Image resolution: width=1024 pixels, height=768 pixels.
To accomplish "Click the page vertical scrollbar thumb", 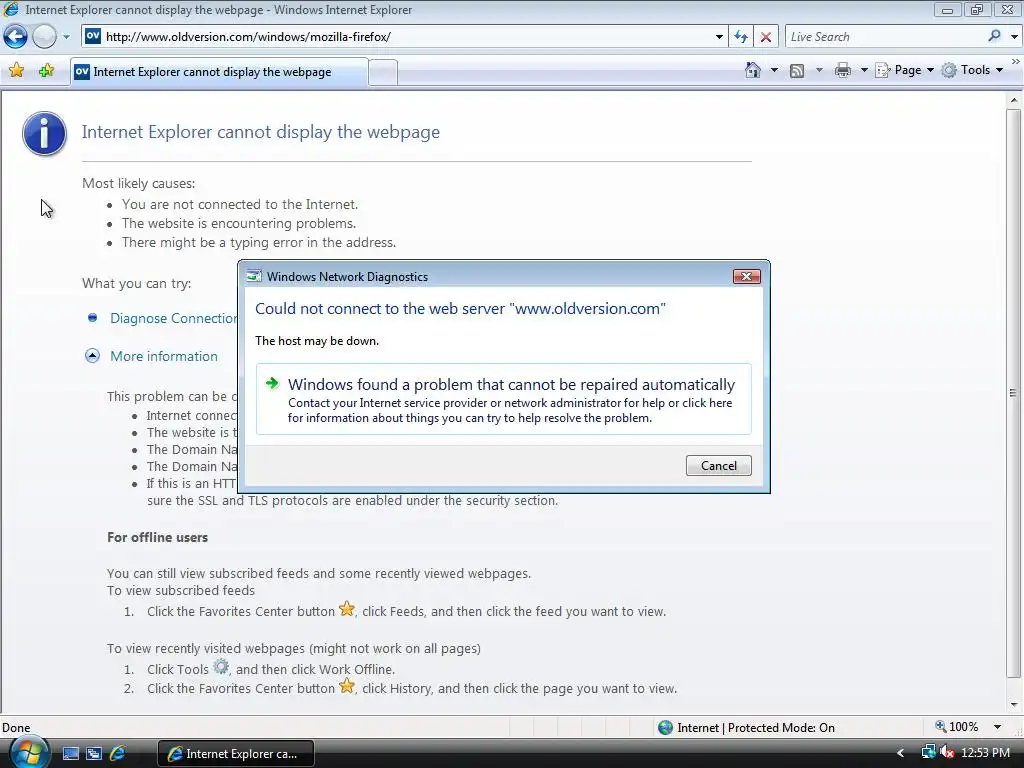I will (1014, 394).
